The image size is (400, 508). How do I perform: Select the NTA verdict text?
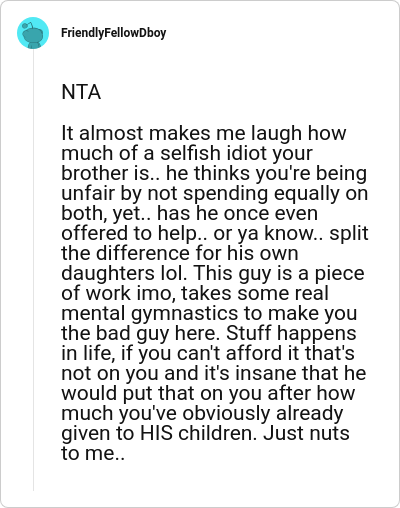[x=81, y=92]
